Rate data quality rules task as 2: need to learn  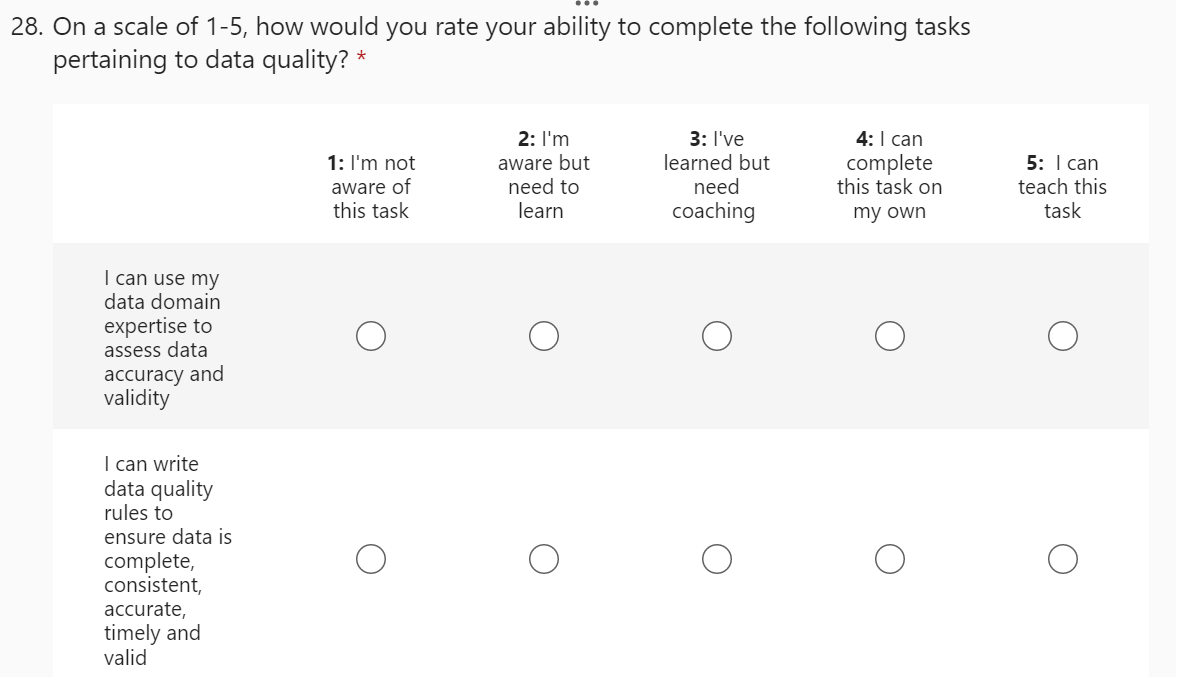[544, 560]
